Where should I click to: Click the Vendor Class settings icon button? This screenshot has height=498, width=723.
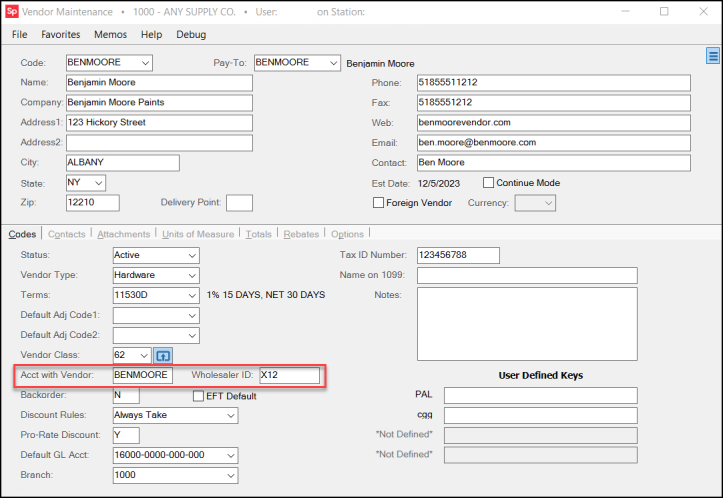click(x=163, y=356)
